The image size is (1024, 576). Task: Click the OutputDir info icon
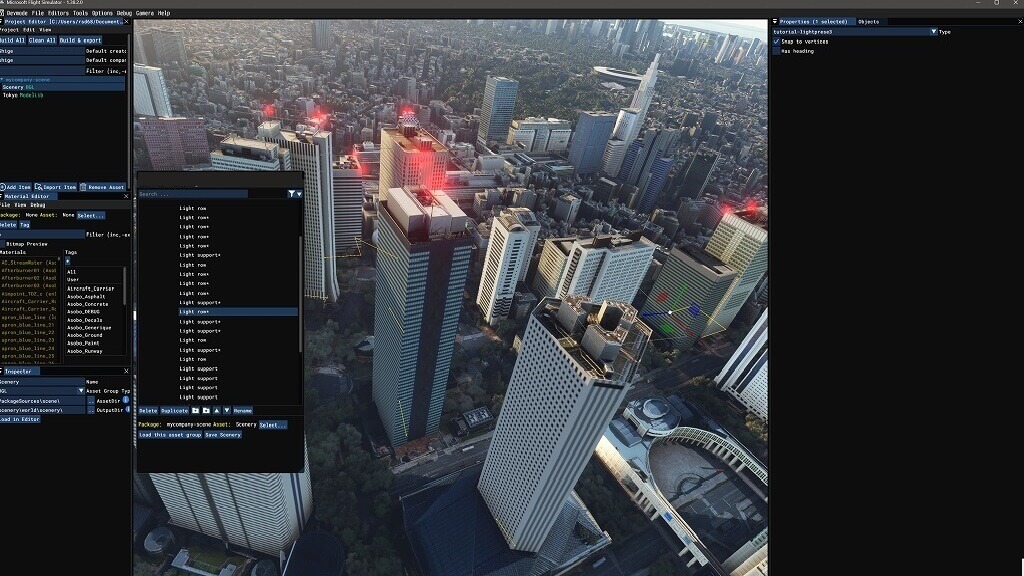tap(127, 409)
